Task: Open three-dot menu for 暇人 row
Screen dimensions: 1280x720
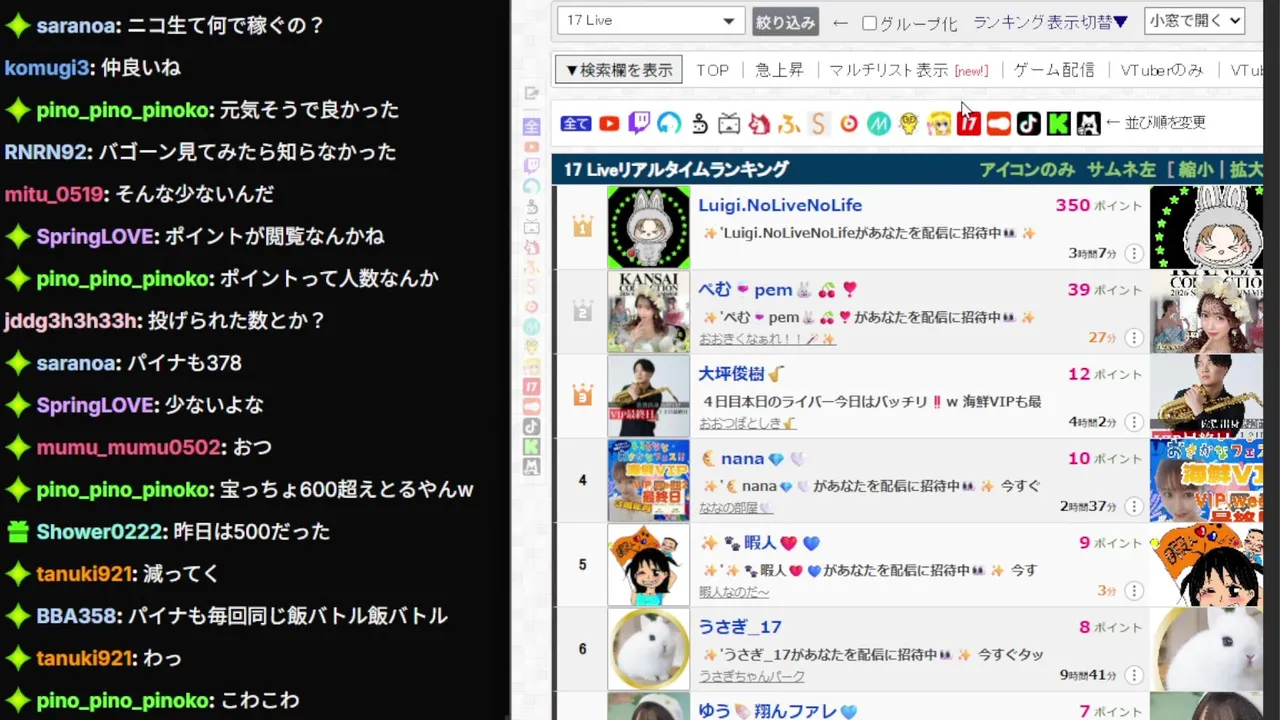Action: [1133, 590]
